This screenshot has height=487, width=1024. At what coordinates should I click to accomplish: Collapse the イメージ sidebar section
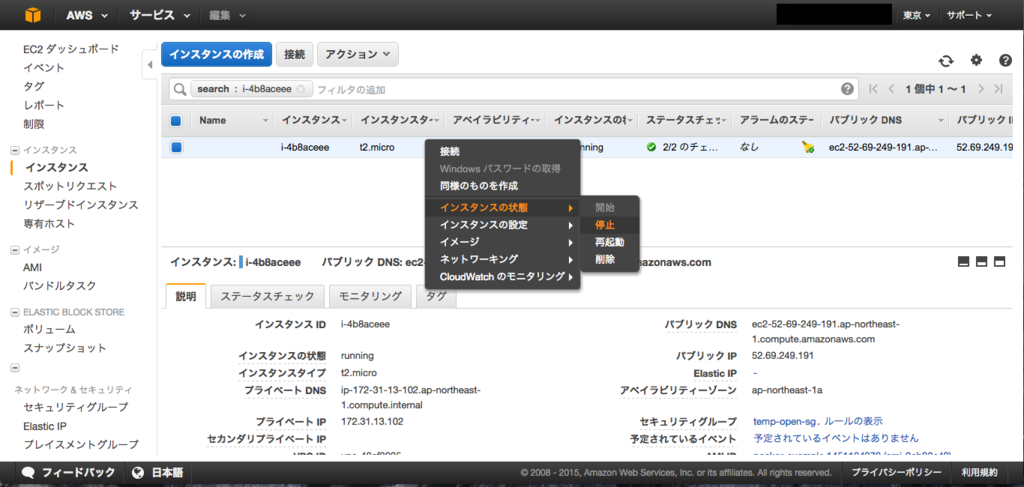pyautogui.click(x=15, y=249)
